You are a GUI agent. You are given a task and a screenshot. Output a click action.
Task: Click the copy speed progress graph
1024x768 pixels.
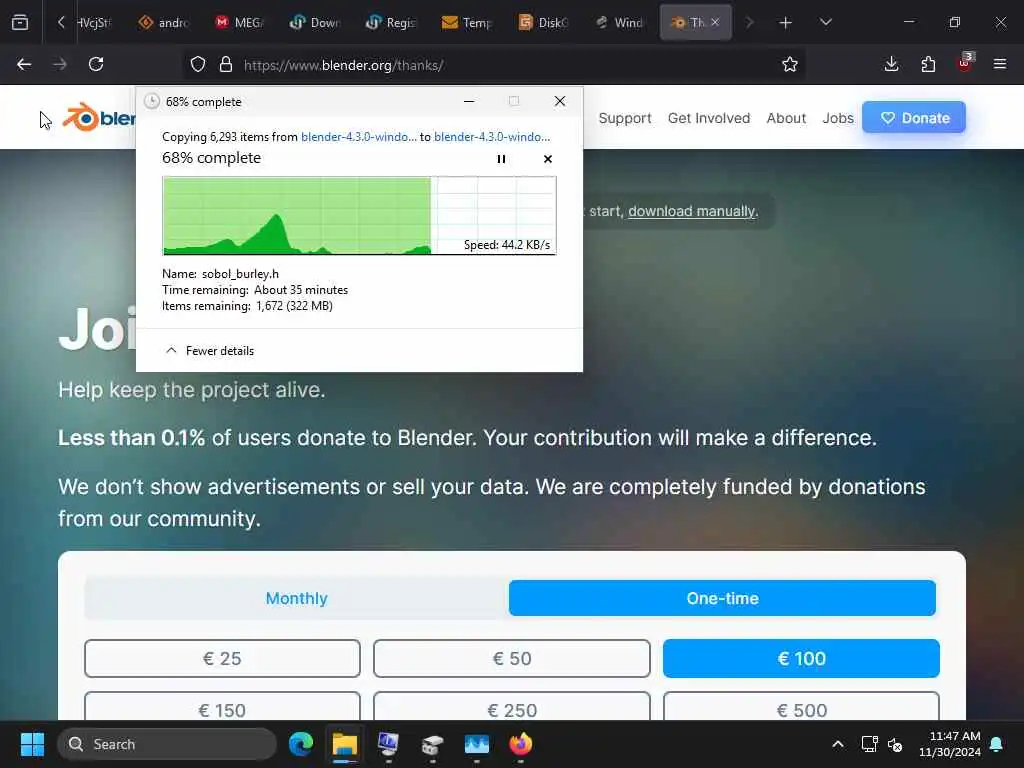359,215
